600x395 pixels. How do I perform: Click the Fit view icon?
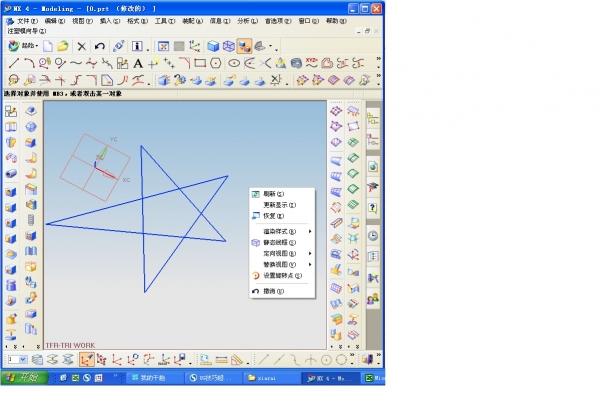pyautogui.click(x=163, y=46)
